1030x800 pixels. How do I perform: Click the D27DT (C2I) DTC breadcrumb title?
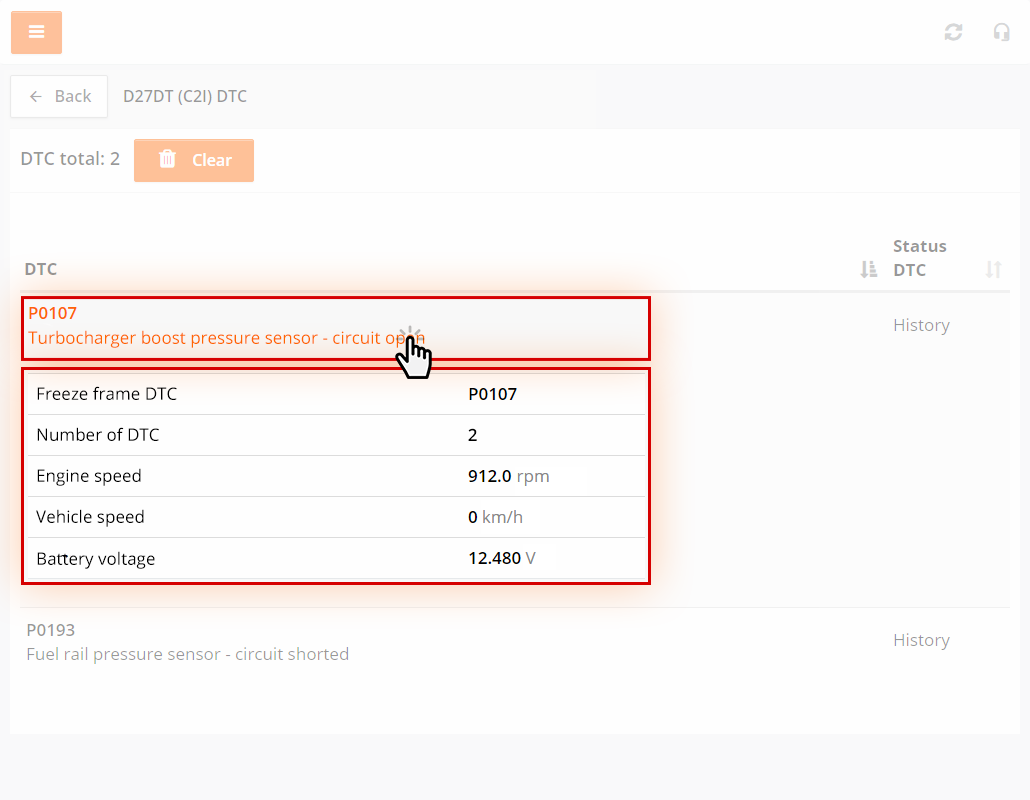click(185, 96)
